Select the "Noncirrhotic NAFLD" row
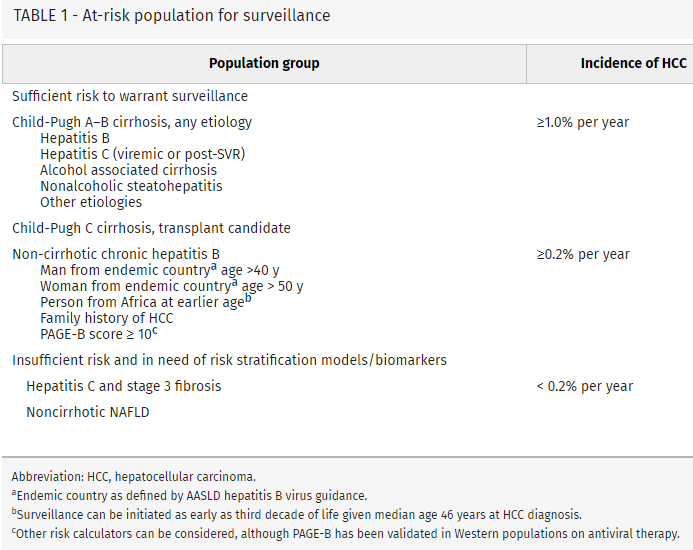The height and width of the screenshot is (550, 693). [x=88, y=412]
